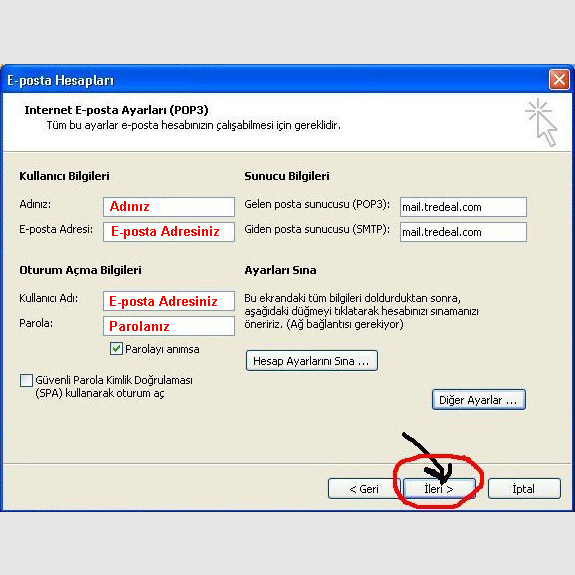575x575 pixels.
Task: Toggle the Parolayı anımsa checkbox
Action: (116, 348)
